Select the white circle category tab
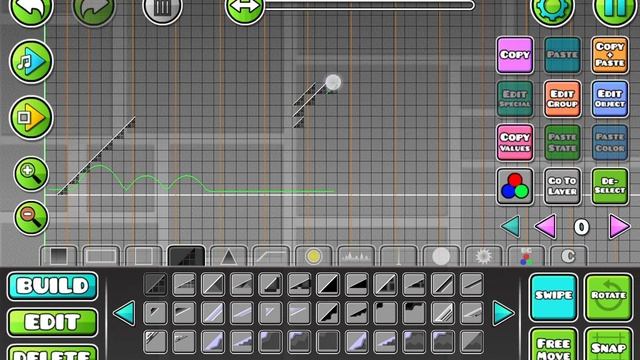This screenshot has width=640, height=360. click(441, 256)
